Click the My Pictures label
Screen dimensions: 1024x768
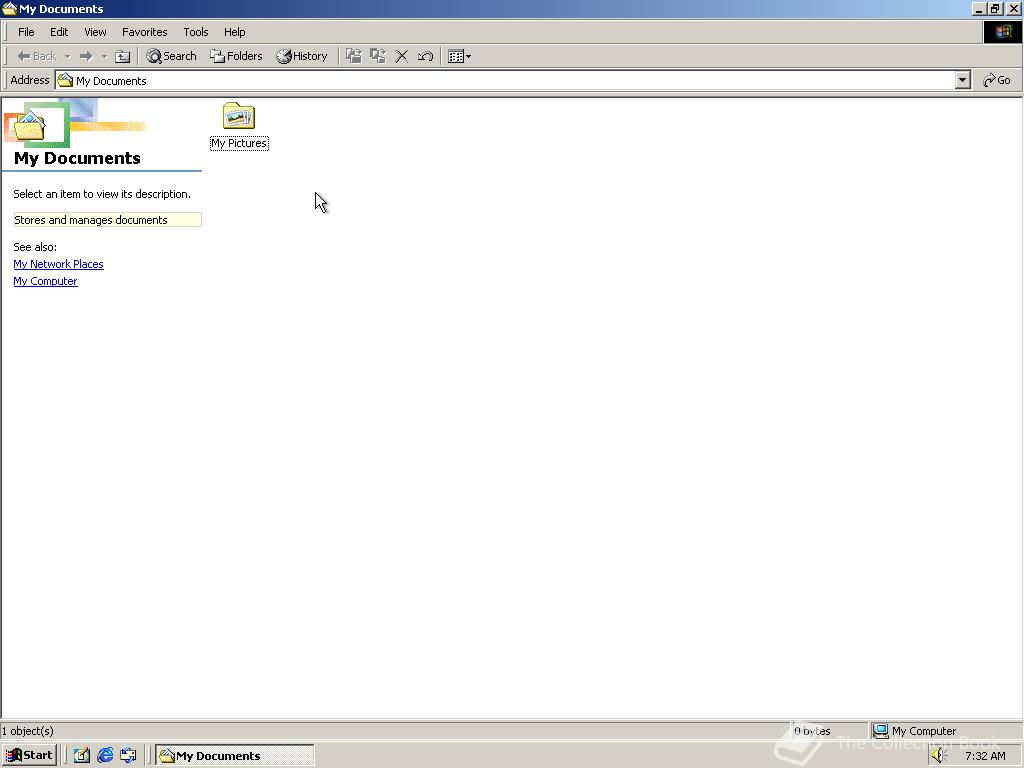coord(239,143)
